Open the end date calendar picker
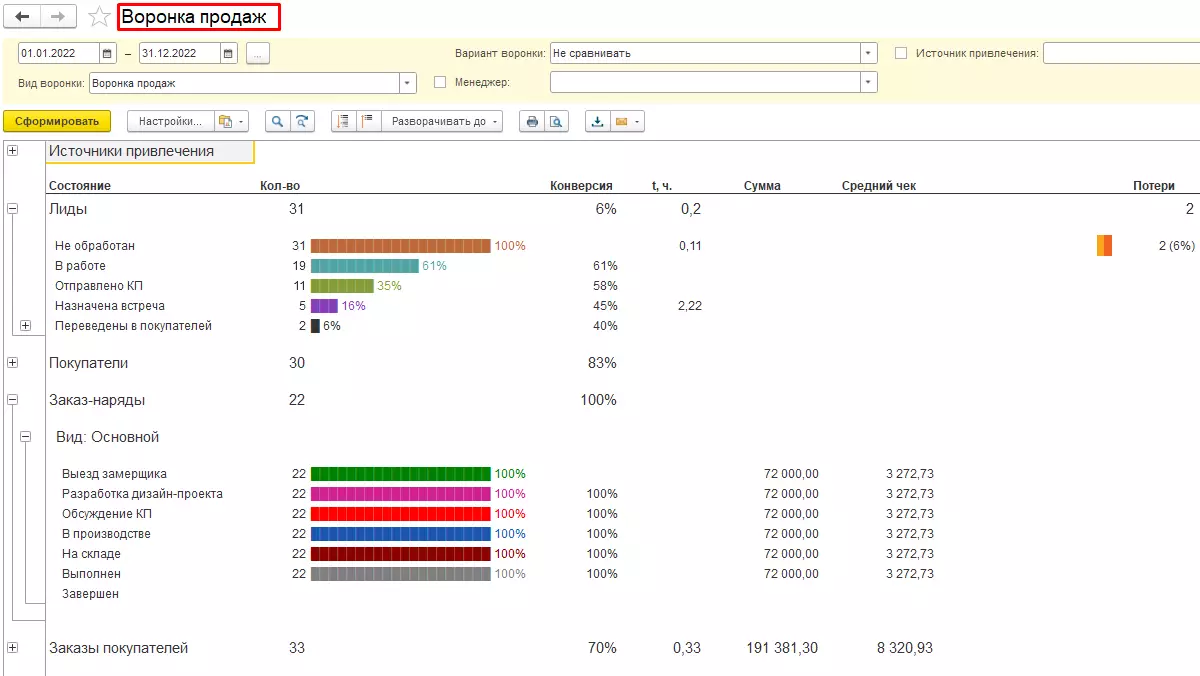Screen dimensions: 1200x676 (x=229, y=54)
